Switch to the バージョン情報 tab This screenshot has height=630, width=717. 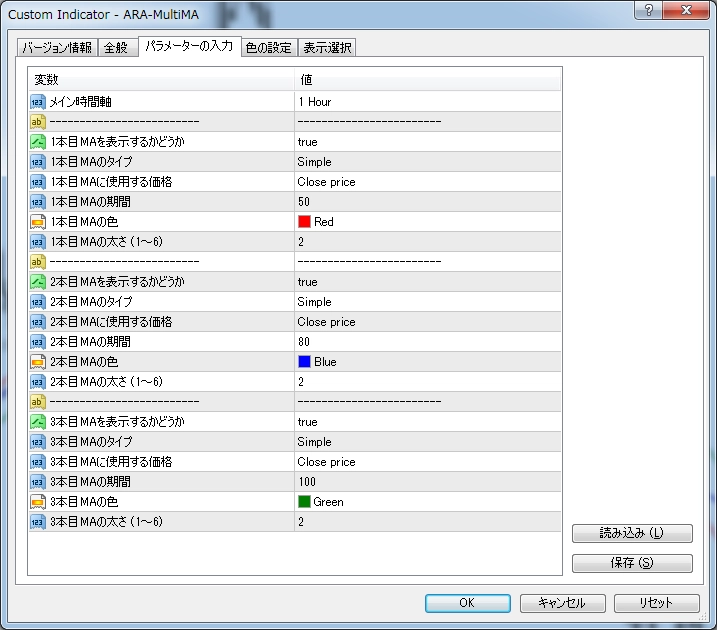(x=57, y=48)
